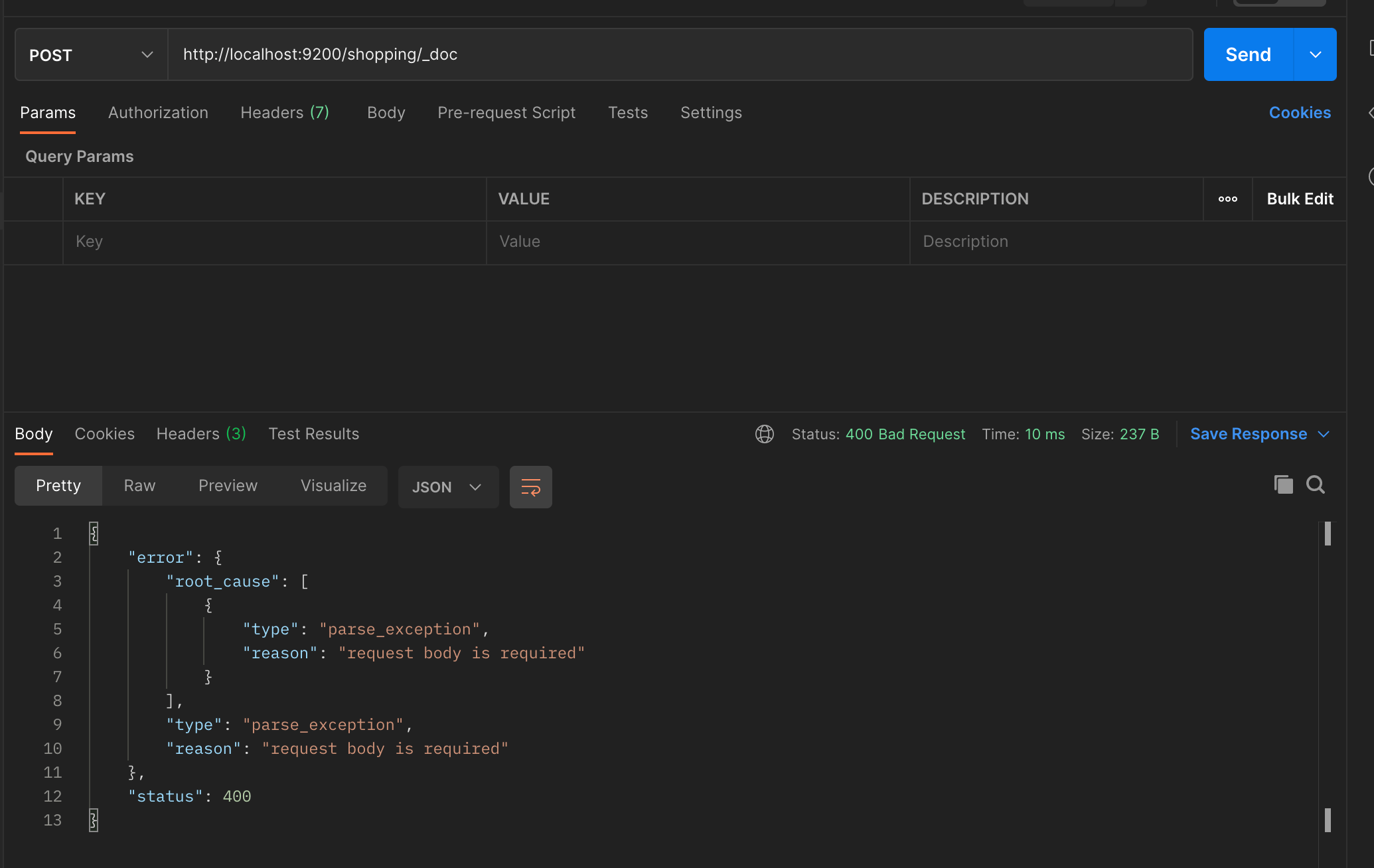Click the Query Params heading

pos(80,157)
